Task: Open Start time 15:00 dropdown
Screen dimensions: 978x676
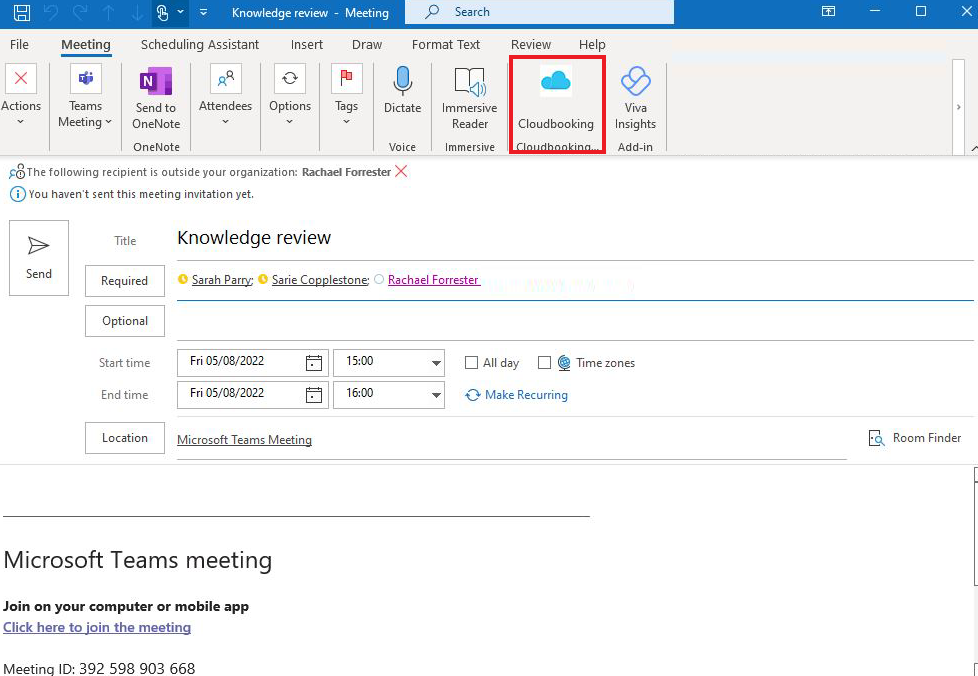Action: pyautogui.click(x=436, y=363)
